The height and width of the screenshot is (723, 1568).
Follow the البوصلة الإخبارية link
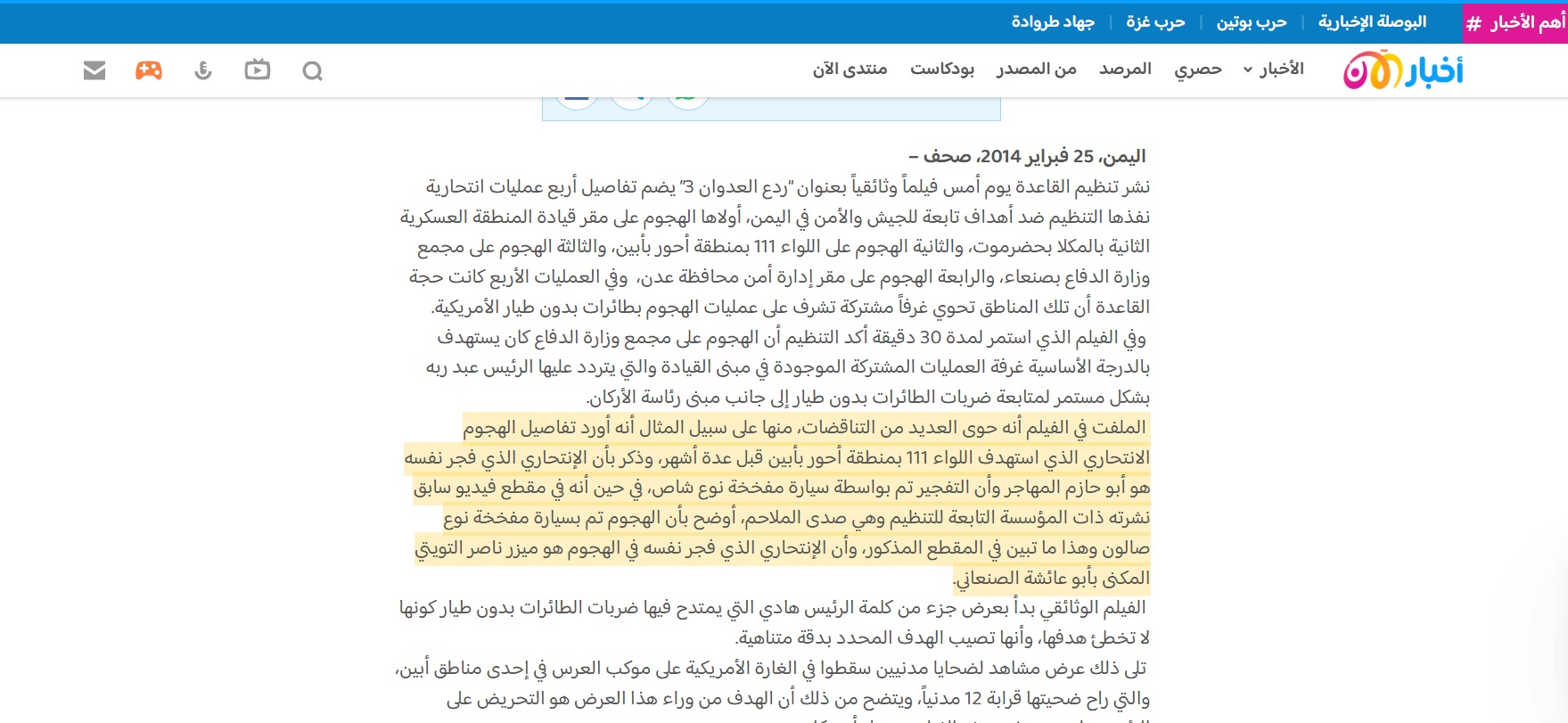coord(1373,22)
